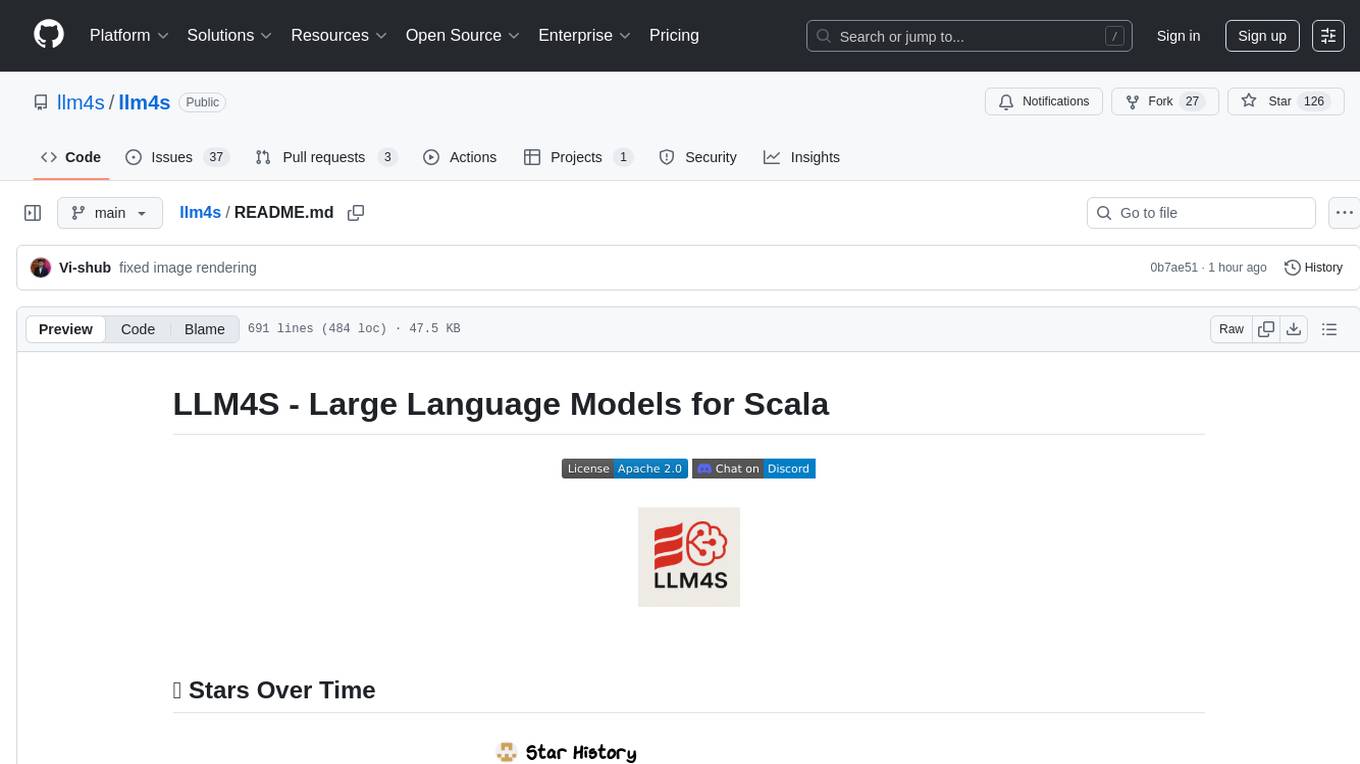
Task: Click the Sign in link
Action: tap(1178, 36)
